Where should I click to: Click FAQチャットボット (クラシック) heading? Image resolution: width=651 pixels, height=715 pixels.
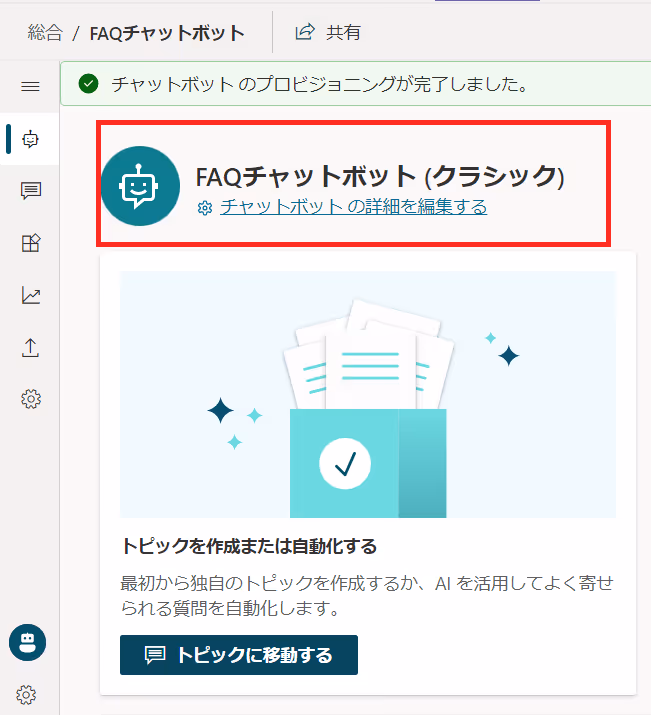380,176
